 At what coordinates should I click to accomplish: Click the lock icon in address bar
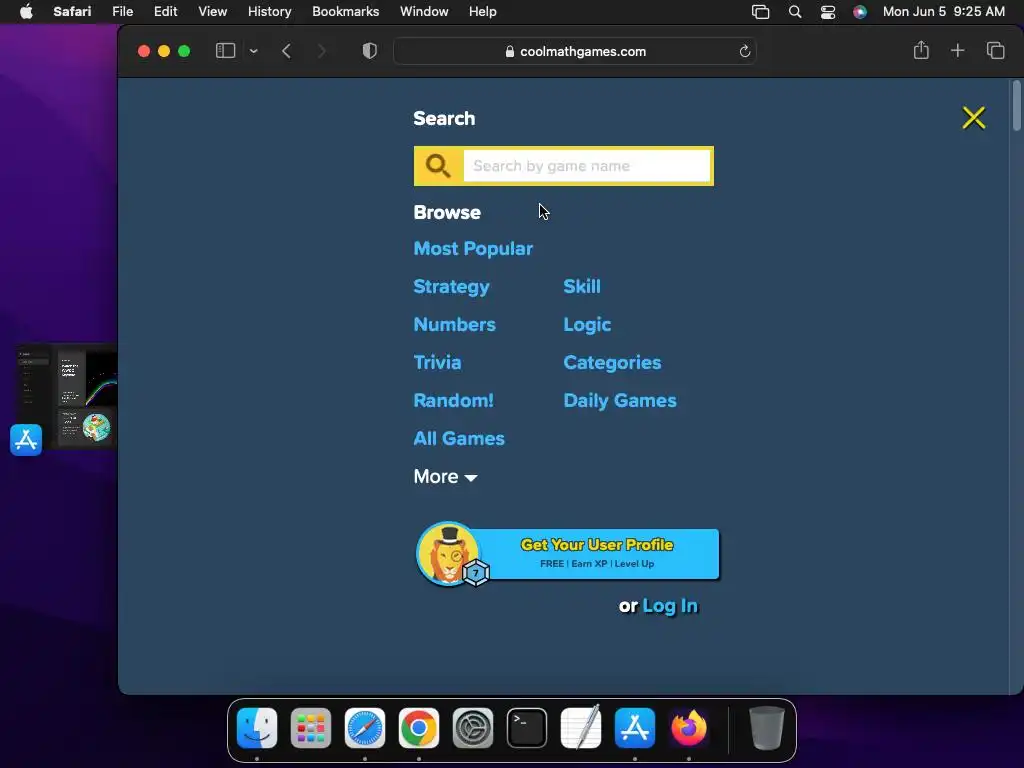[x=509, y=52]
